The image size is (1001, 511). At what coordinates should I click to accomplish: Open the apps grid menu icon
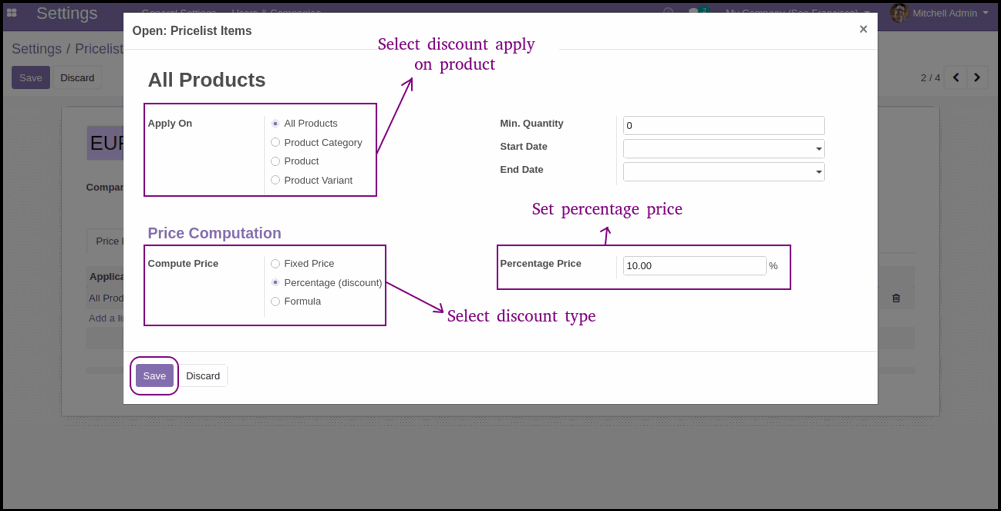[x=11, y=13]
